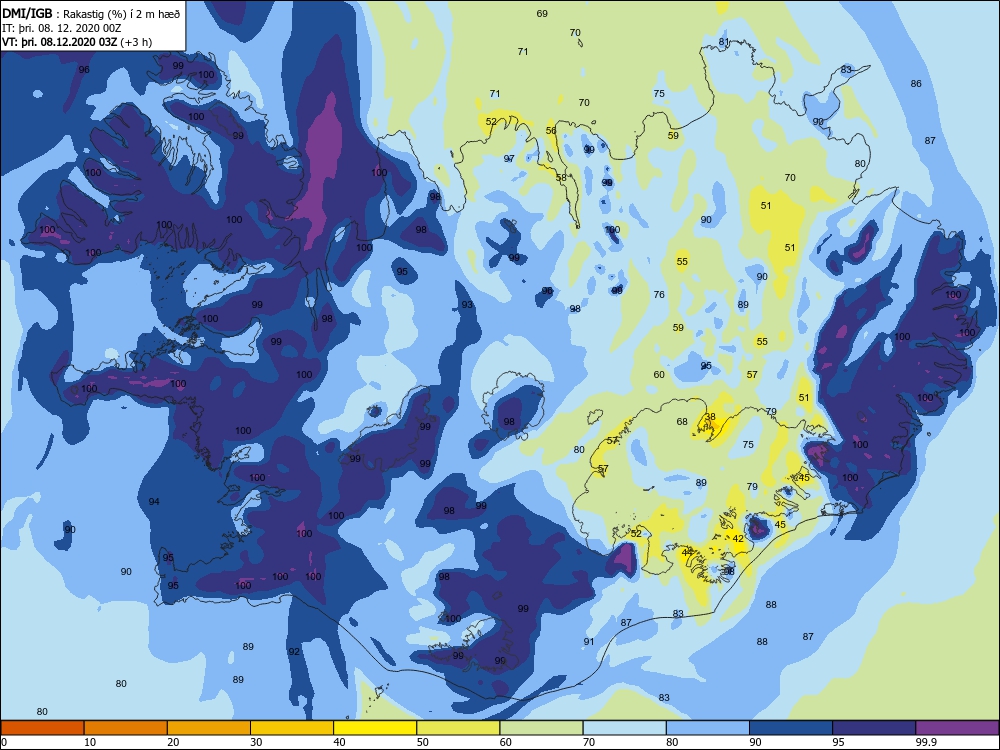1000x750 pixels.
Task: Click the 'IT: þri. 08. 12. 2020 00Z' line
Action: 62,28
